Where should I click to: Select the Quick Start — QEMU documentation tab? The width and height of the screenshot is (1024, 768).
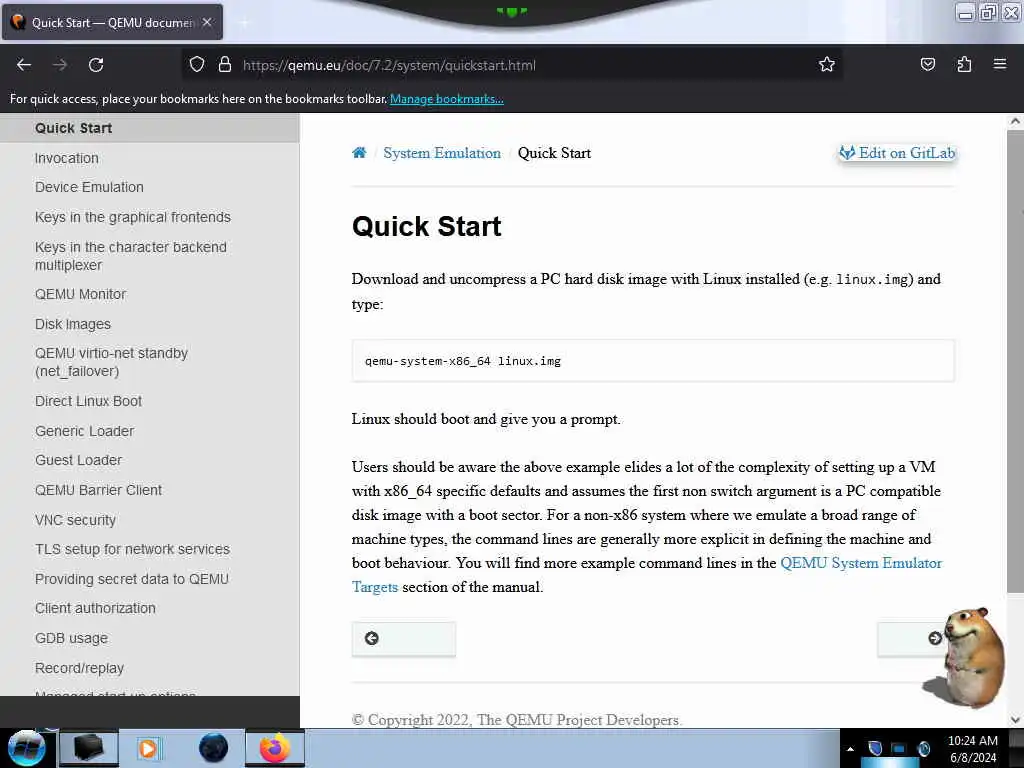tap(112, 22)
